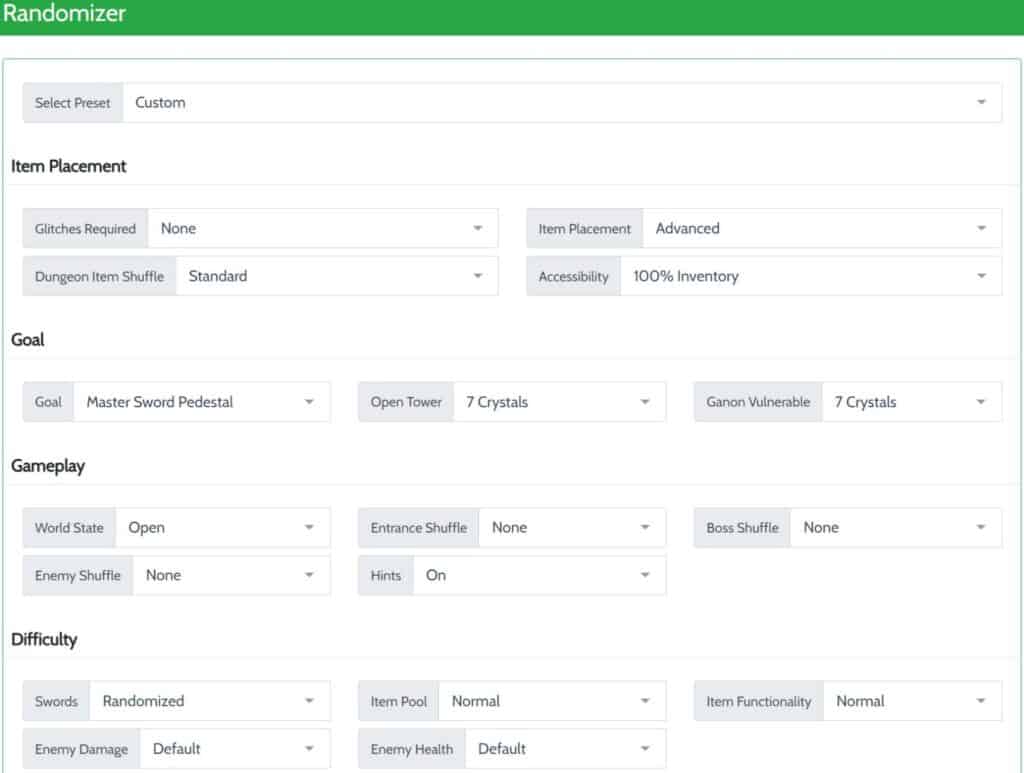
Task: Open the Open Tower crystals dropdown
Action: [x=559, y=402]
